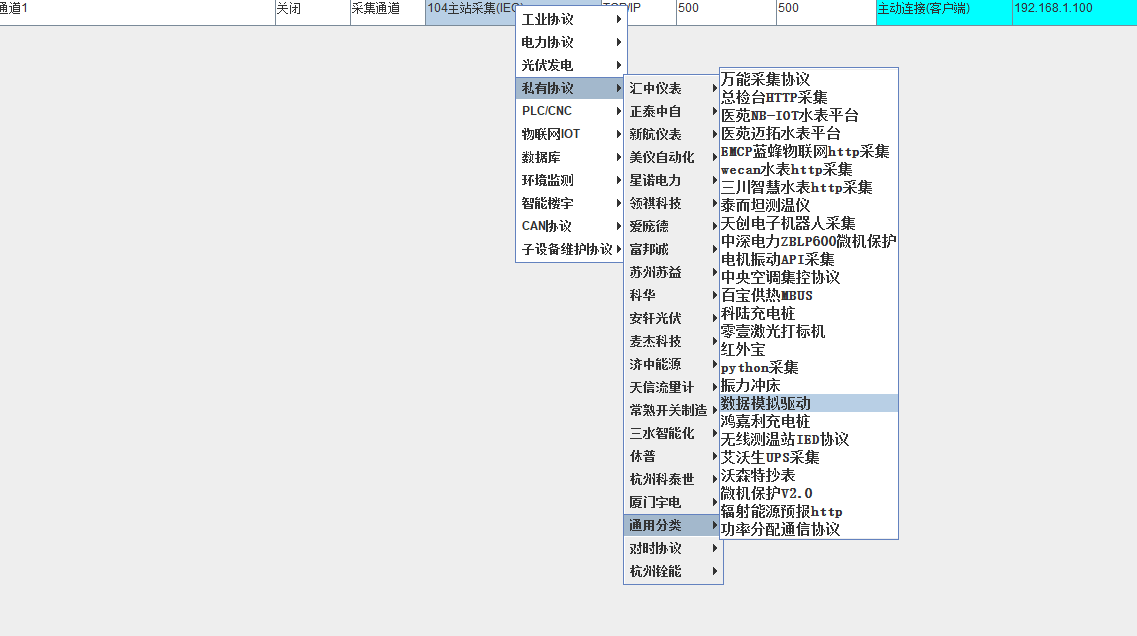This screenshot has height=636, width=1137.
Task: Select 中央空调集控协议 protocol
Action: (x=809, y=277)
